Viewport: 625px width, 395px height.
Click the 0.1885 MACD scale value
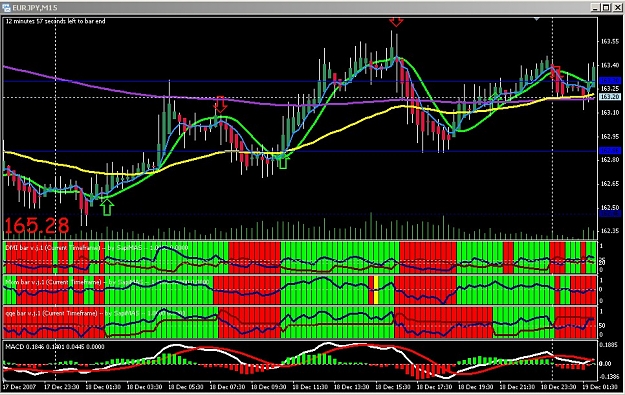(610, 345)
